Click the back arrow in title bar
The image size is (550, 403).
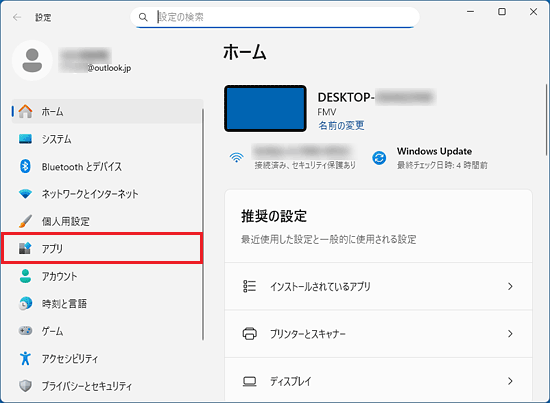[17, 17]
